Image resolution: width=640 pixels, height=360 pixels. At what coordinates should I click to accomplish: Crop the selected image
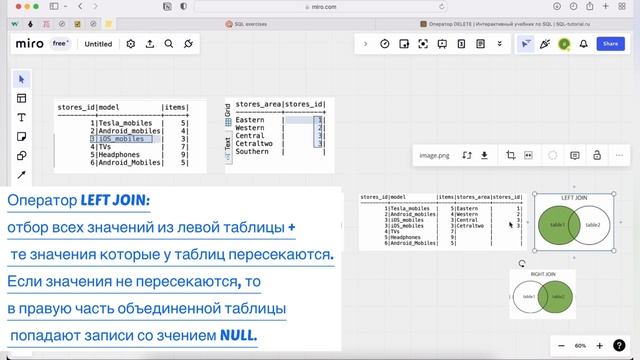[511, 155]
